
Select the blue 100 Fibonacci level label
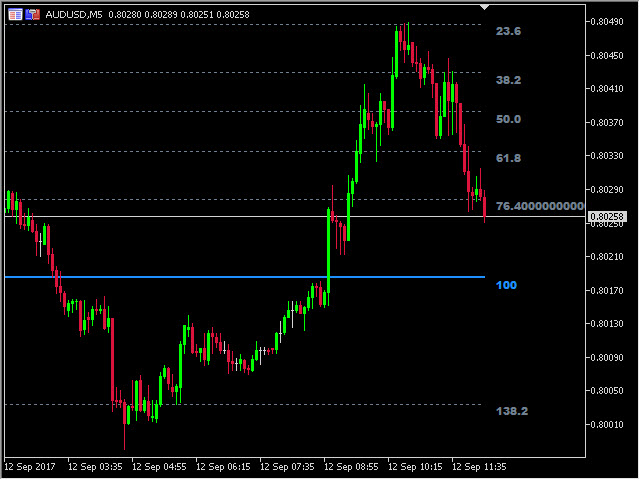click(507, 285)
